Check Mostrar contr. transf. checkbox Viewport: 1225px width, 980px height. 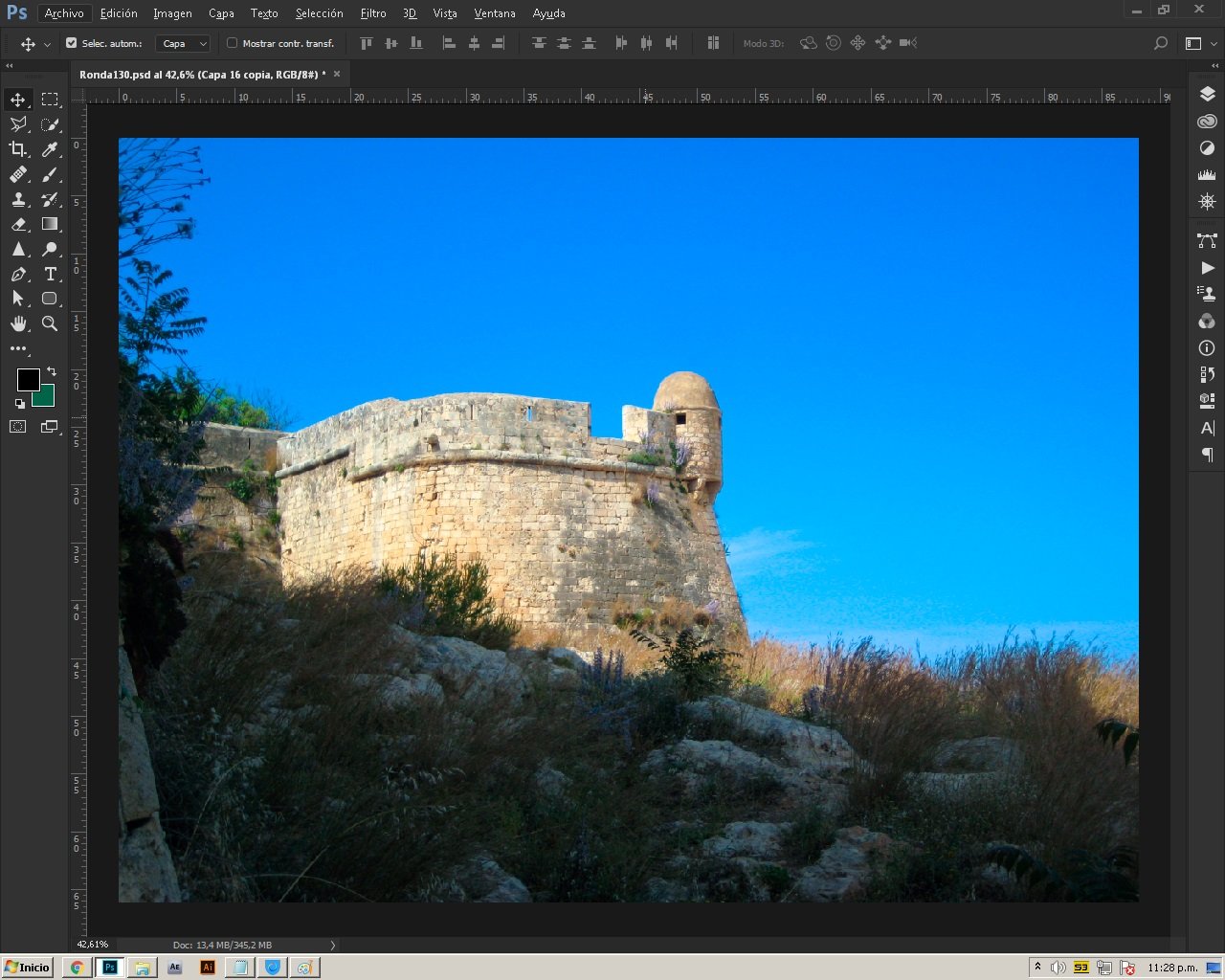coord(232,43)
